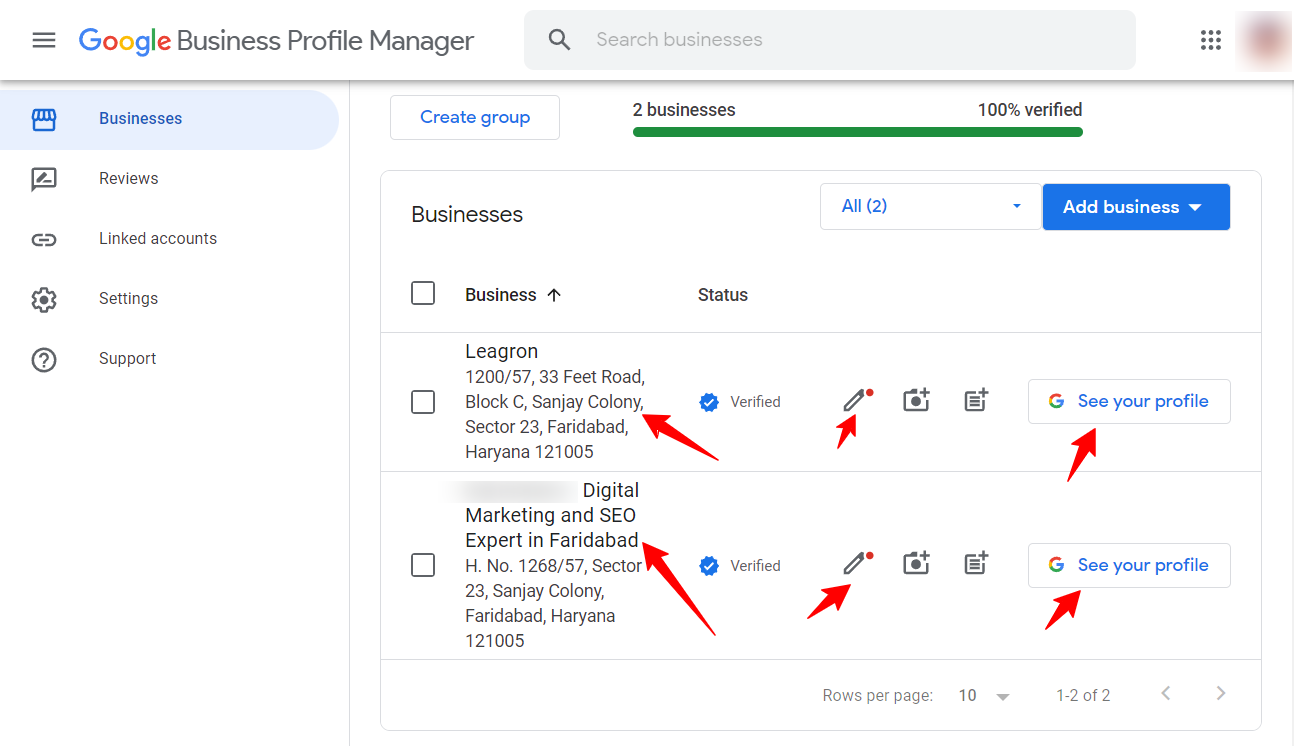Click the Businesses table heading

(x=467, y=215)
